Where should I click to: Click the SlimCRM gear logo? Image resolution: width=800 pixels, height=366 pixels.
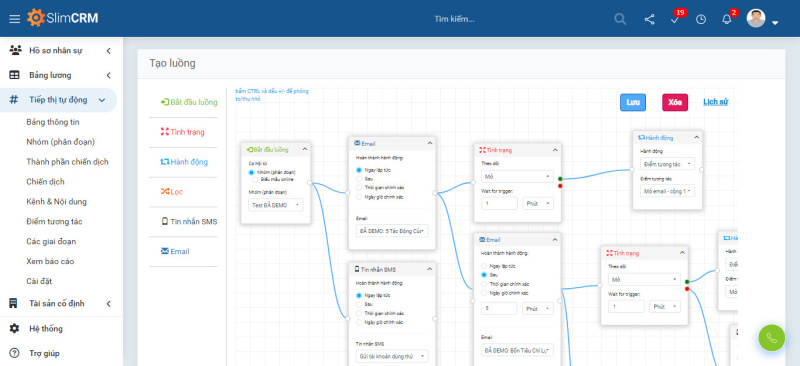[36, 18]
